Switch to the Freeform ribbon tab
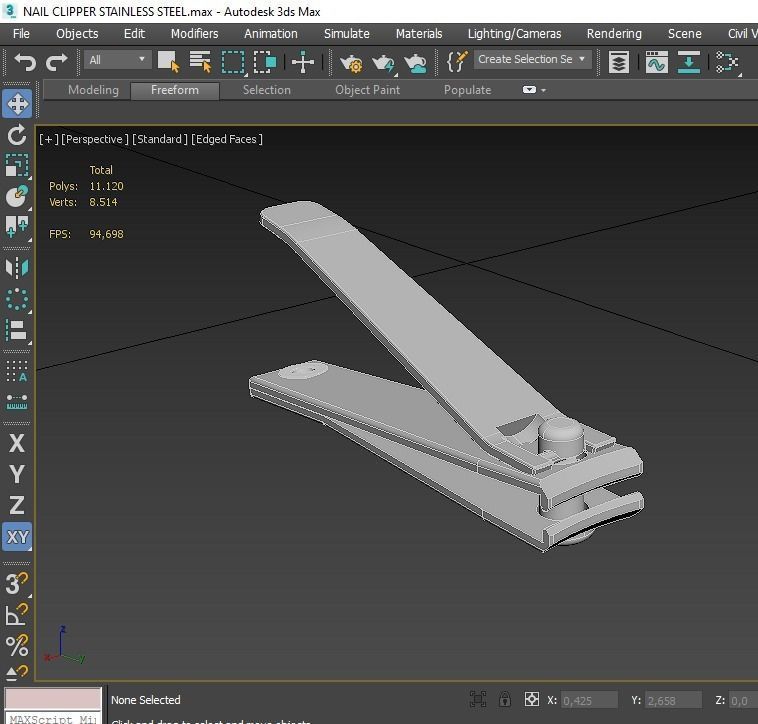 pyautogui.click(x=175, y=90)
